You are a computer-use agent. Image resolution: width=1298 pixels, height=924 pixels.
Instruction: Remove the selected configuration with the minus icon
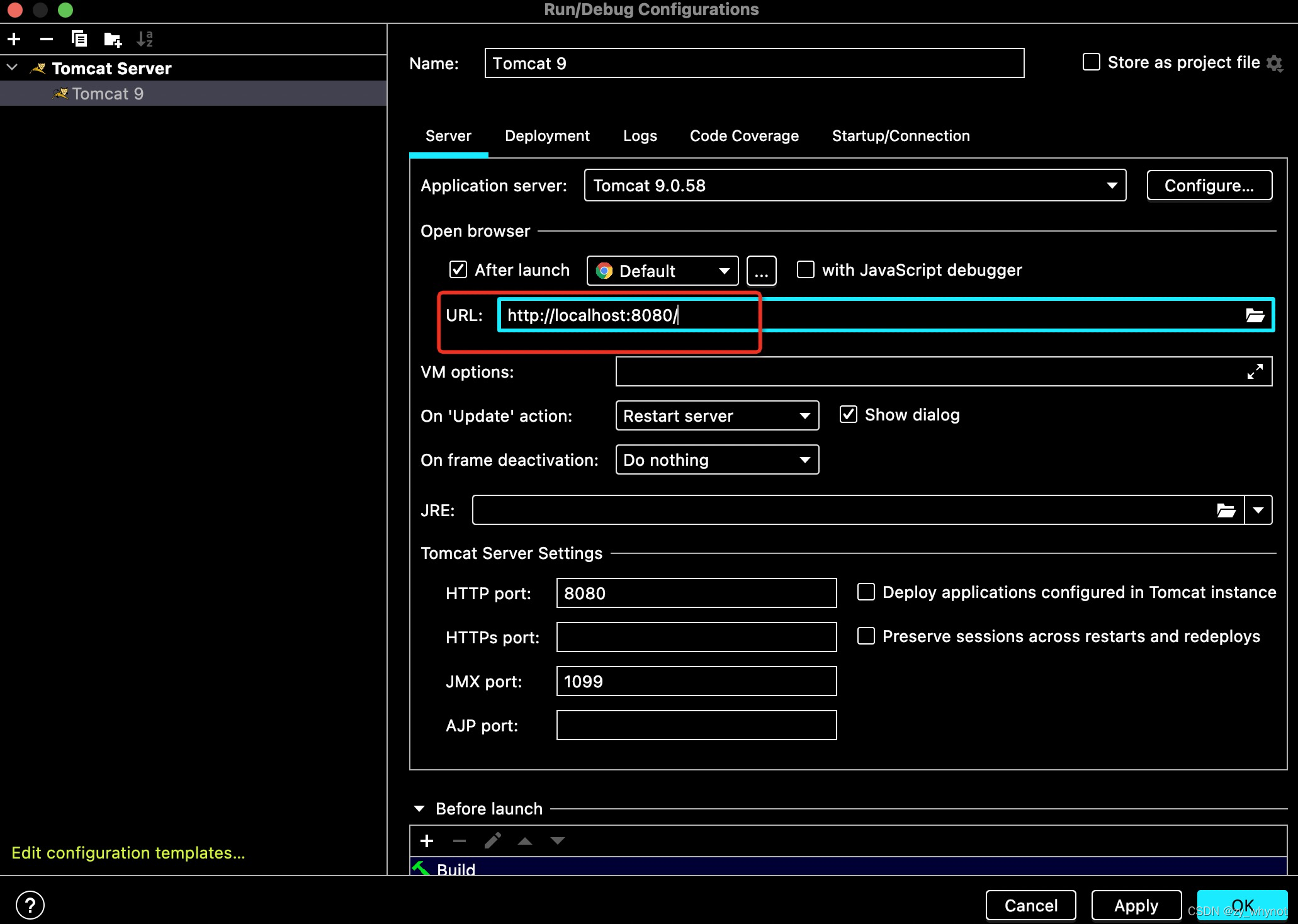click(46, 40)
